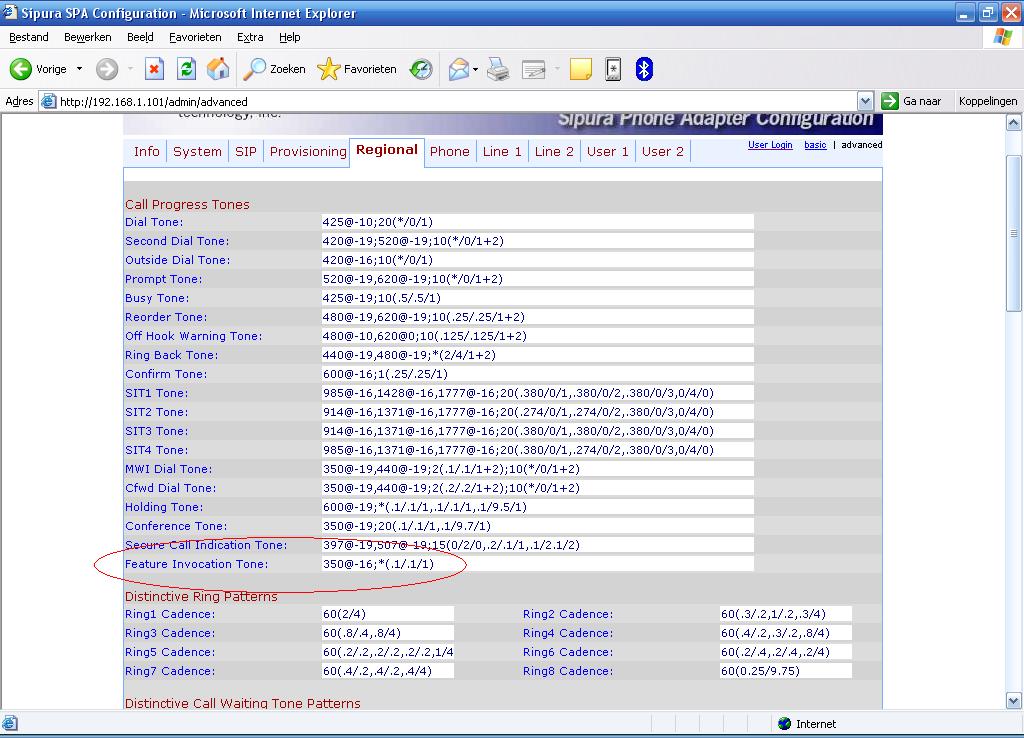The width and height of the screenshot is (1024, 738).
Task: Click the Ring4 Cadence input field
Action: 786,633
